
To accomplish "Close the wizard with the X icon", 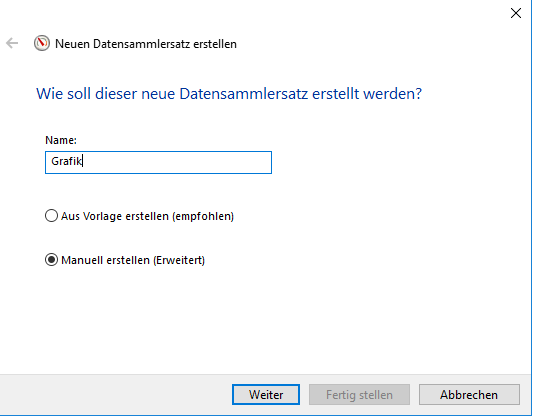I will 516,13.
